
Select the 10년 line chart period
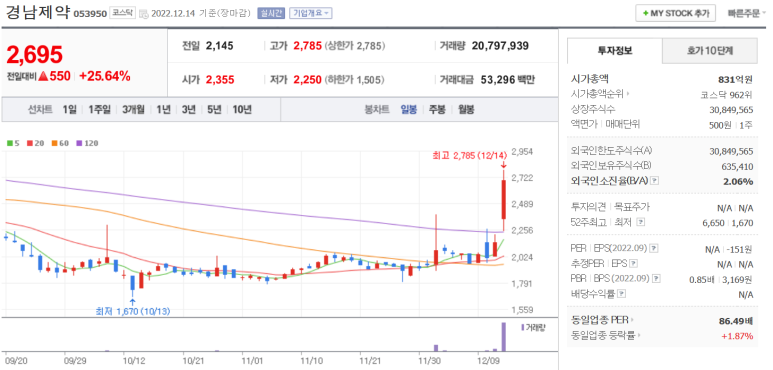click(x=242, y=109)
